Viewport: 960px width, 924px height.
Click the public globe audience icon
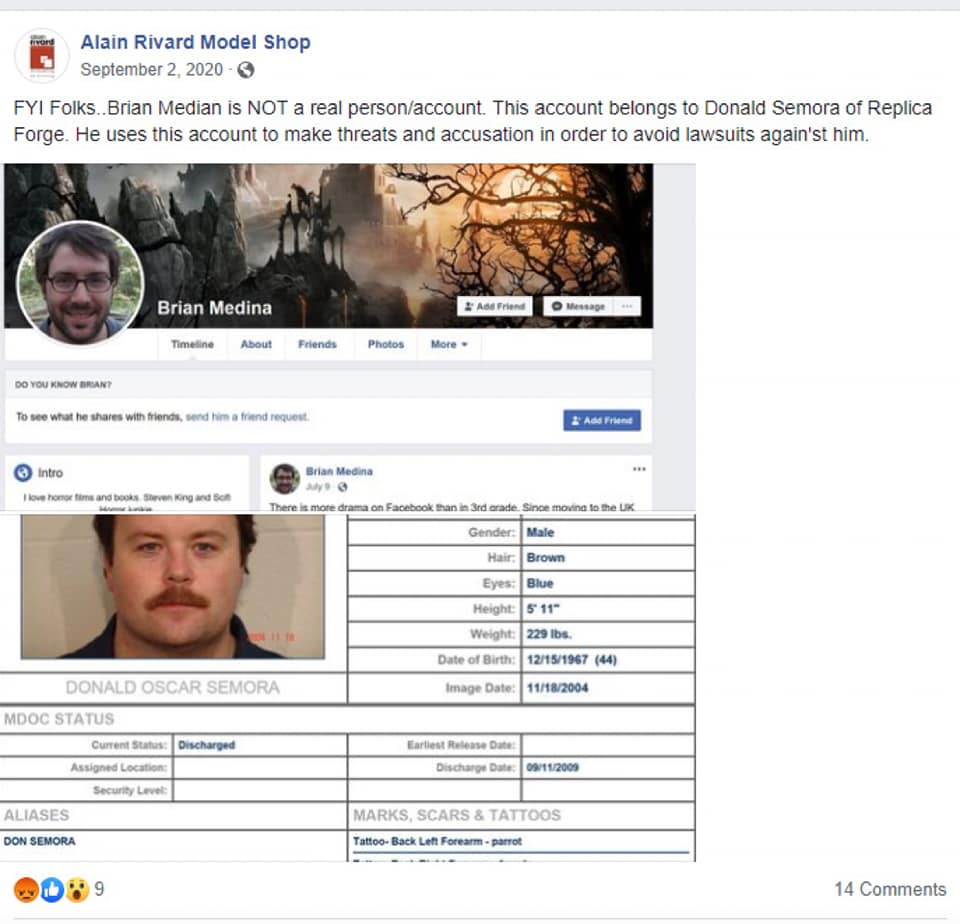click(246, 70)
